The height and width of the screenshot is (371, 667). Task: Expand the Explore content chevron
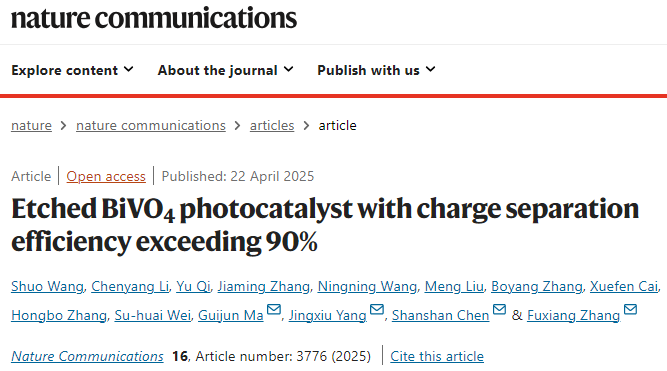click(129, 69)
